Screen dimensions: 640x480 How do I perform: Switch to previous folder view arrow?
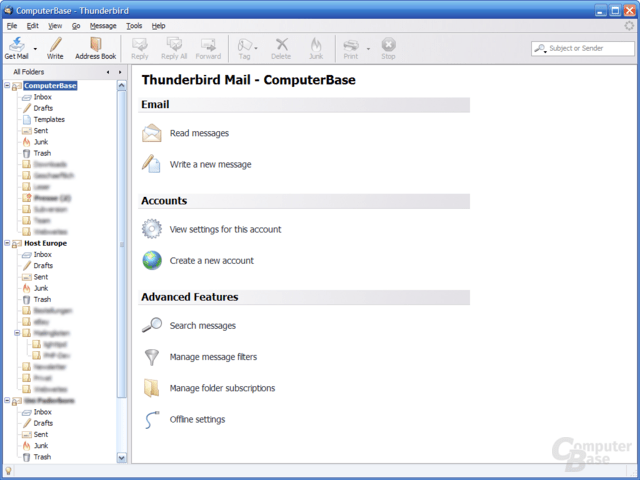[x=108, y=72]
